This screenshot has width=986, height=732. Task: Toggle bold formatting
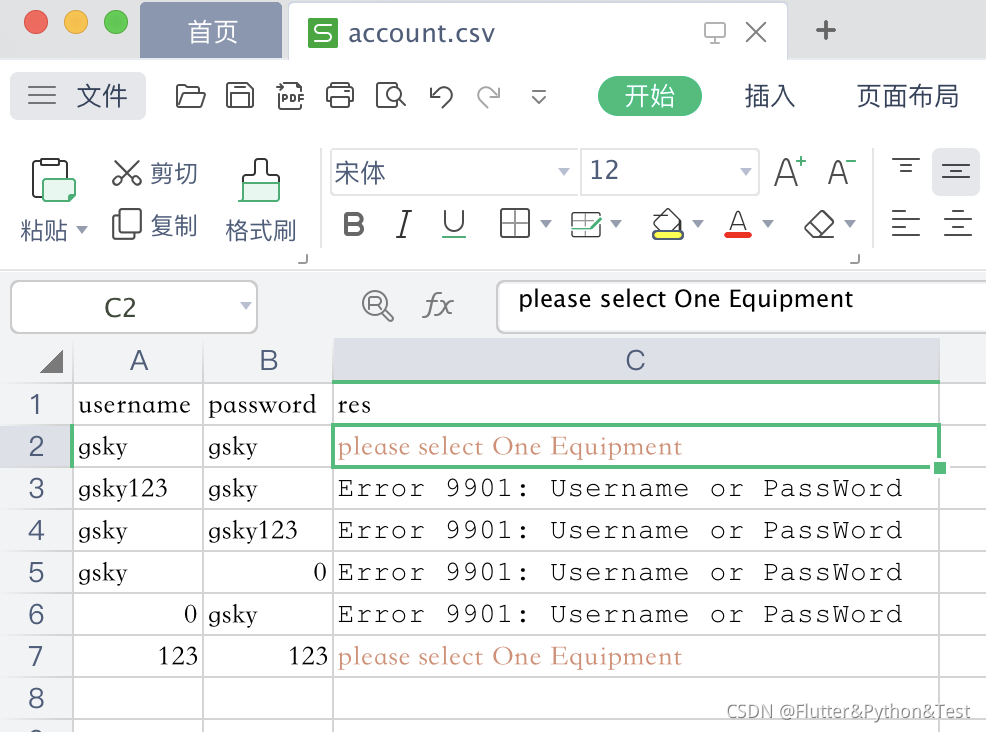[353, 224]
